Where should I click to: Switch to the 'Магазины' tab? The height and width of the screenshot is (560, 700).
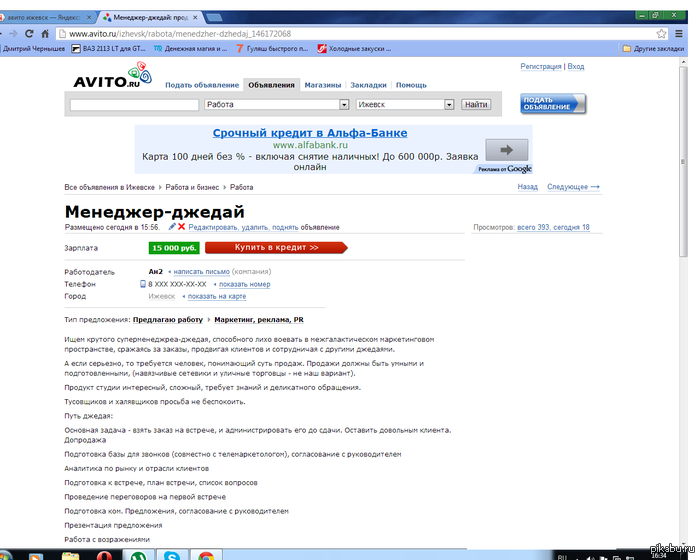click(x=324, y=85)
